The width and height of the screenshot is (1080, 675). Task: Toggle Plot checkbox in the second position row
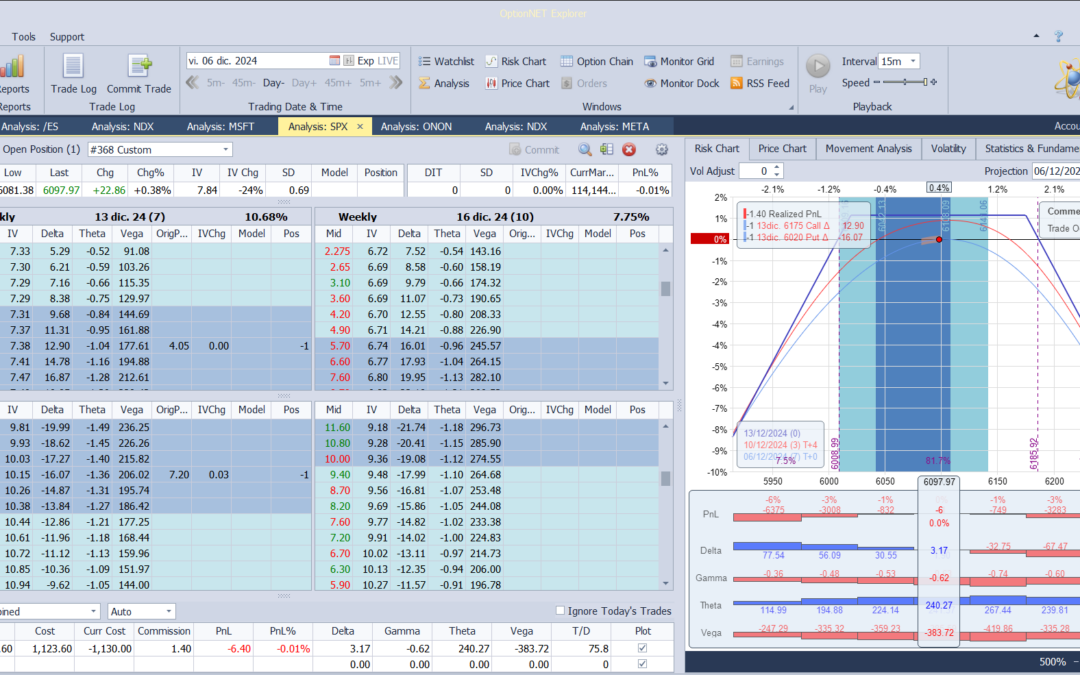[643, 664]
